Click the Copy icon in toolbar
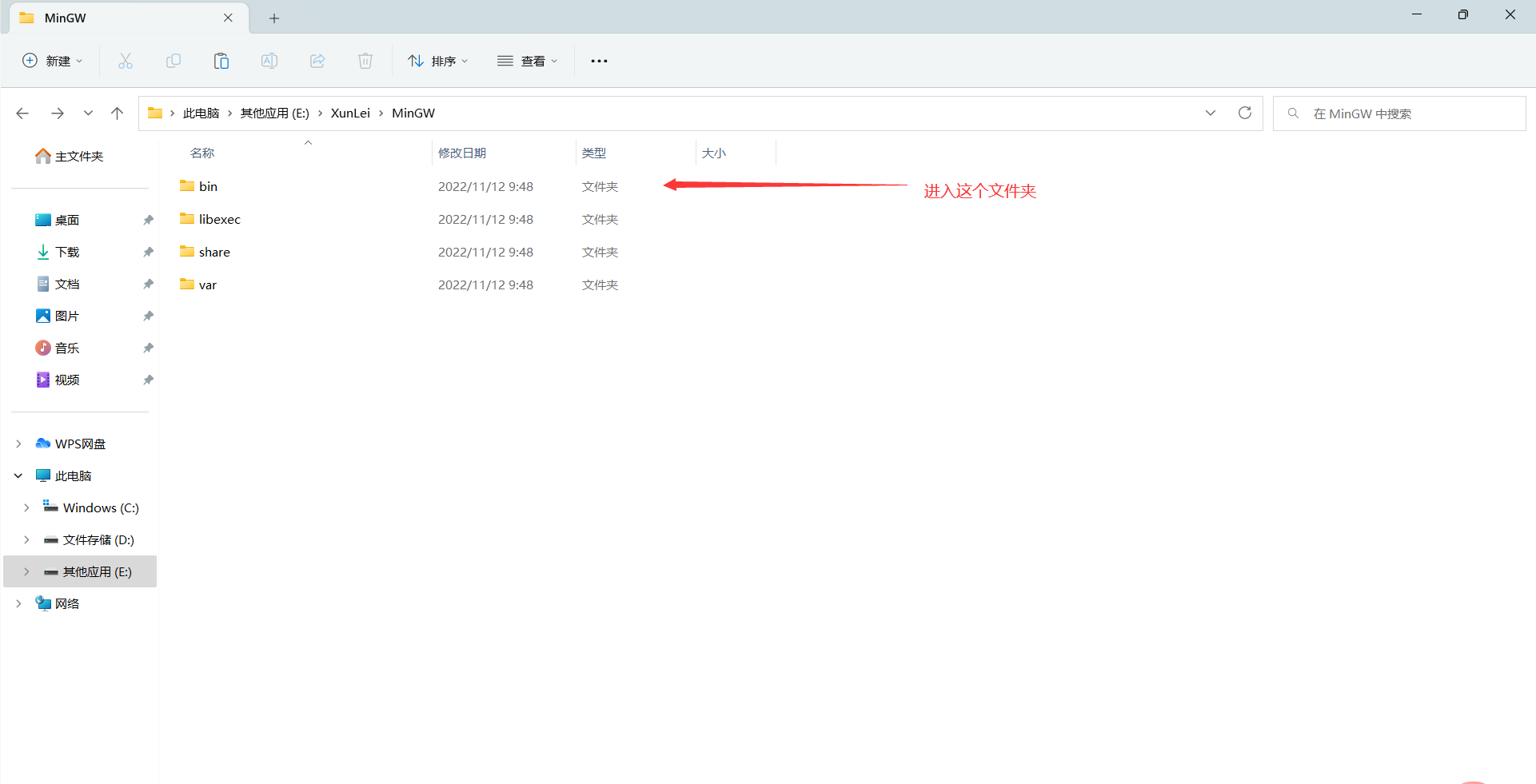The image size is (1536, 784). pos(174,61)
